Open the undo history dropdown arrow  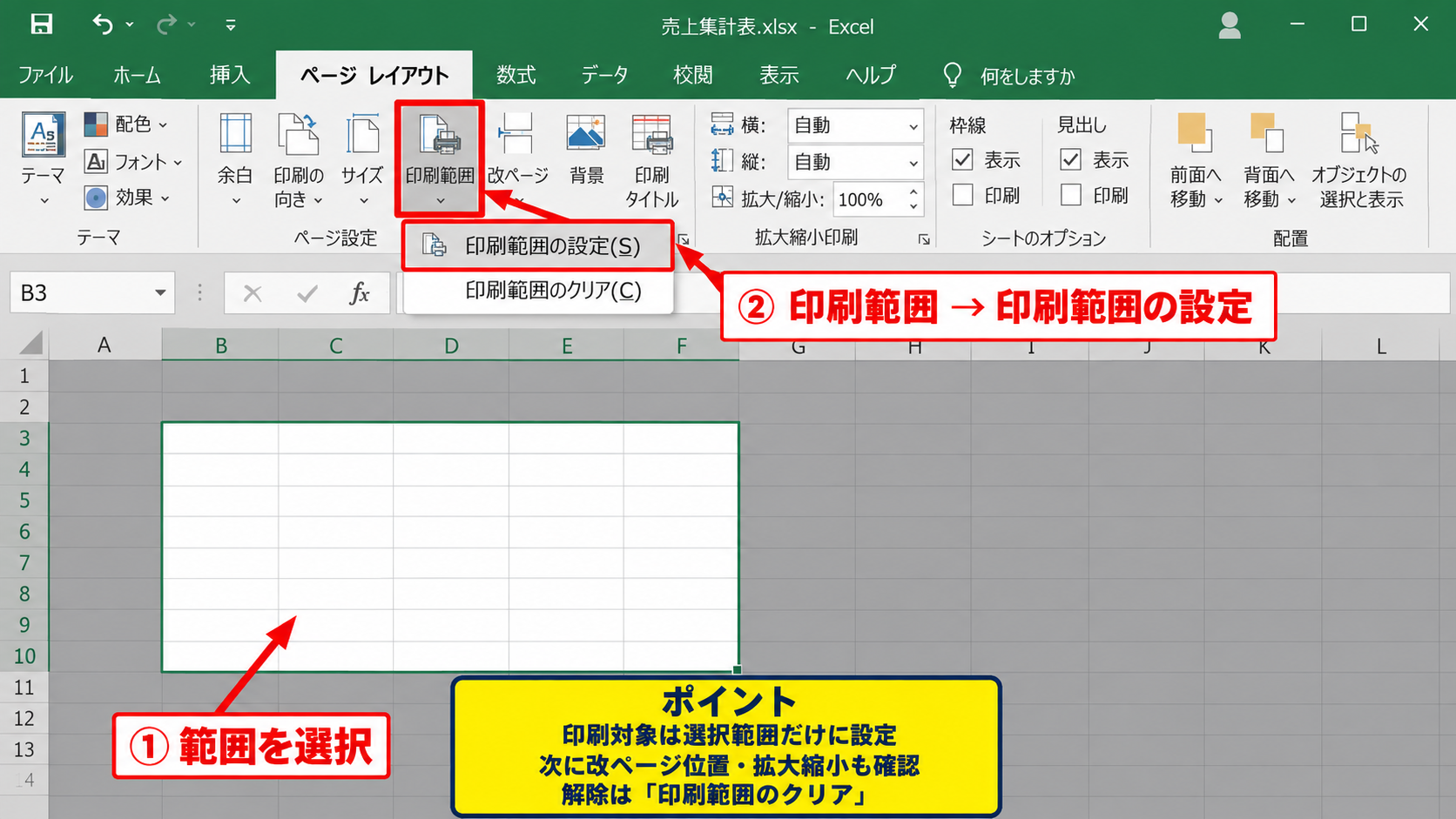pyautogui.click(x=130, y=24)
